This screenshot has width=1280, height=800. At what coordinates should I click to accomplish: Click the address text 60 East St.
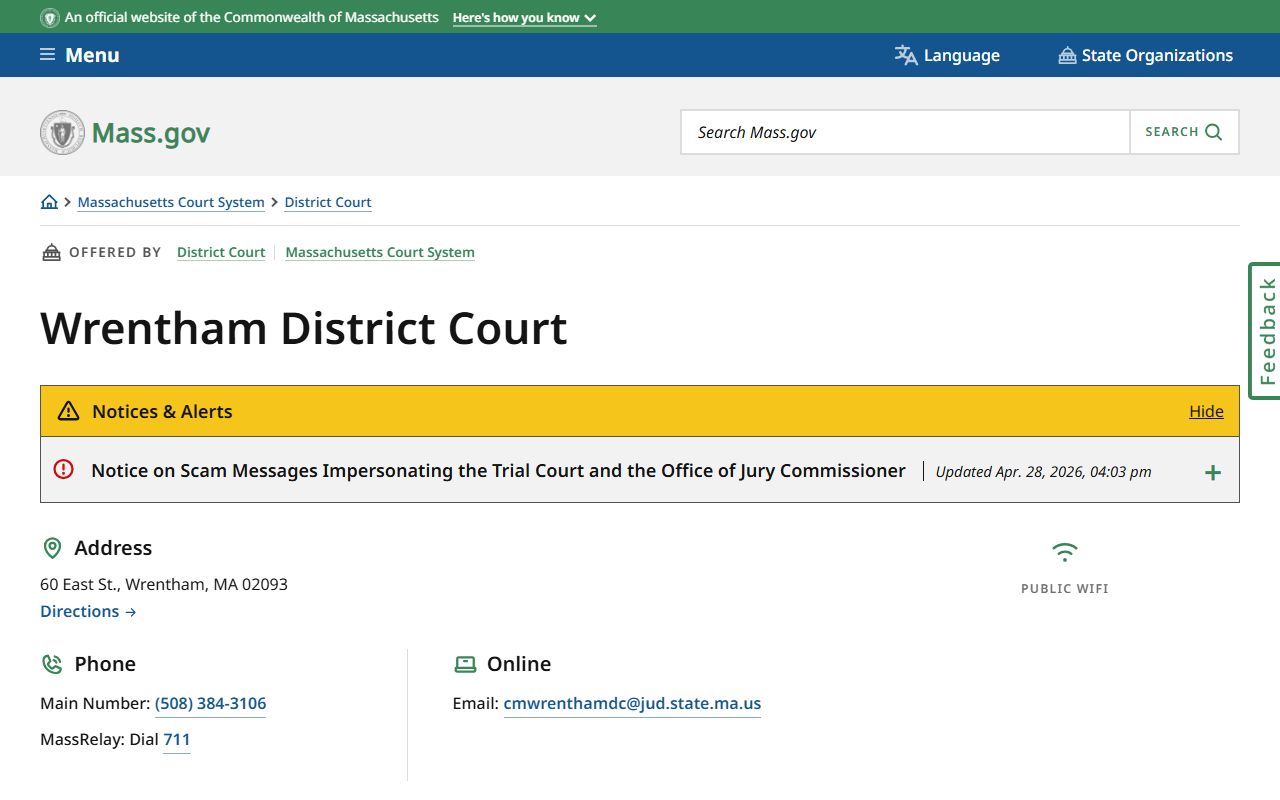[x=164, y=584]
